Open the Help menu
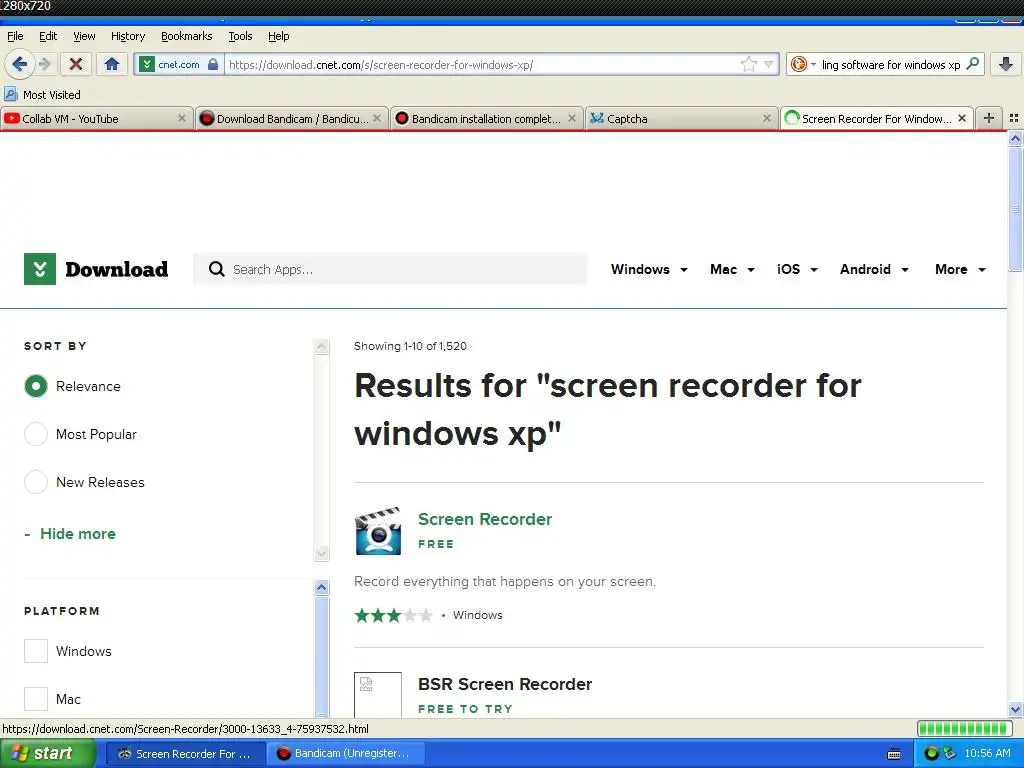1024x768 pixels. (278, 36)
